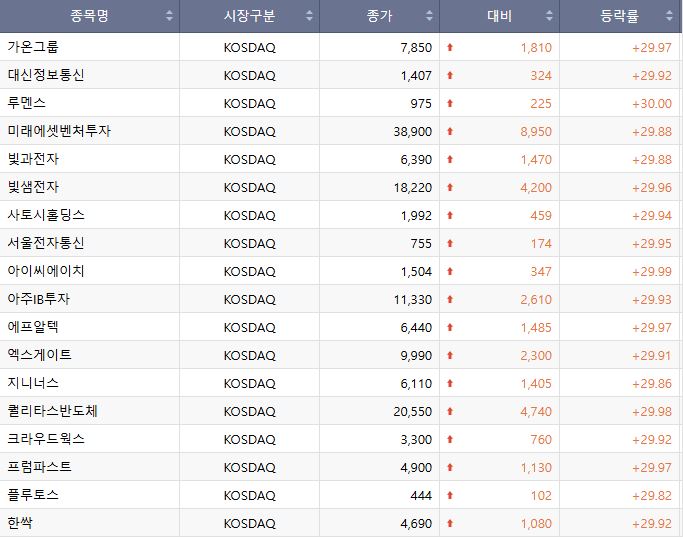
Task: Select stock name 아이씨에이치
Action: pos(46,271)
